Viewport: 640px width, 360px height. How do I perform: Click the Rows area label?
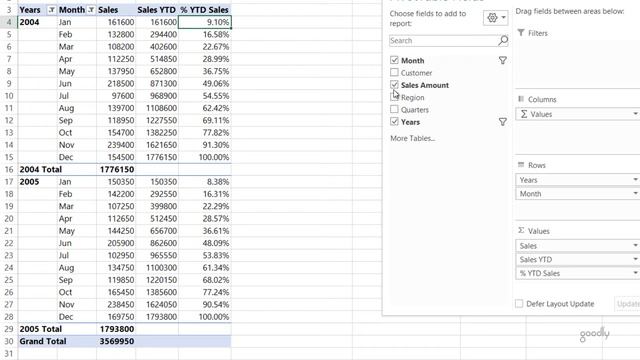point(536,165)
